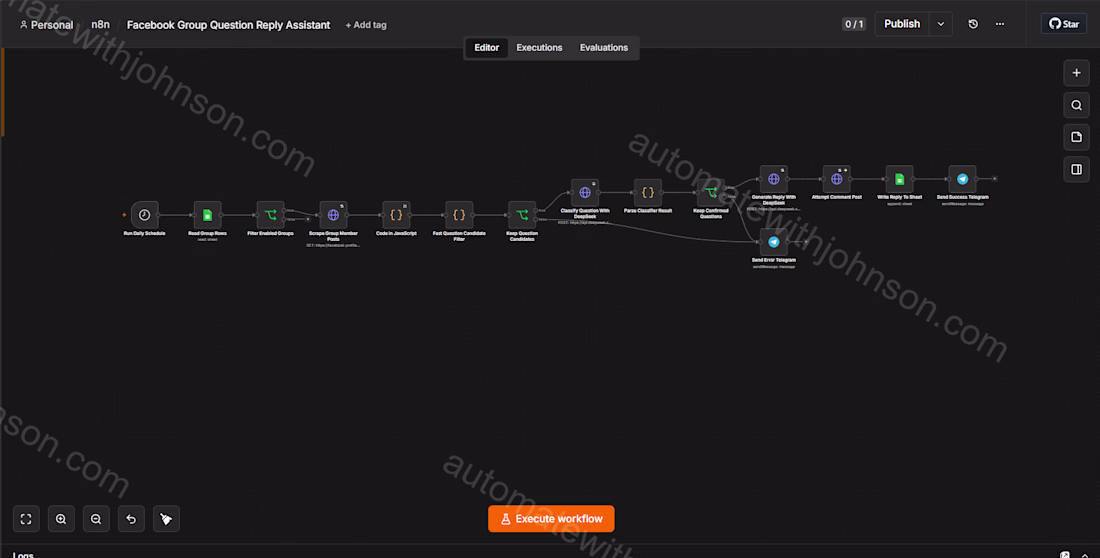Select the Write Reply To Sheet node
This screenshot has height=558, width=1100.
899,179
